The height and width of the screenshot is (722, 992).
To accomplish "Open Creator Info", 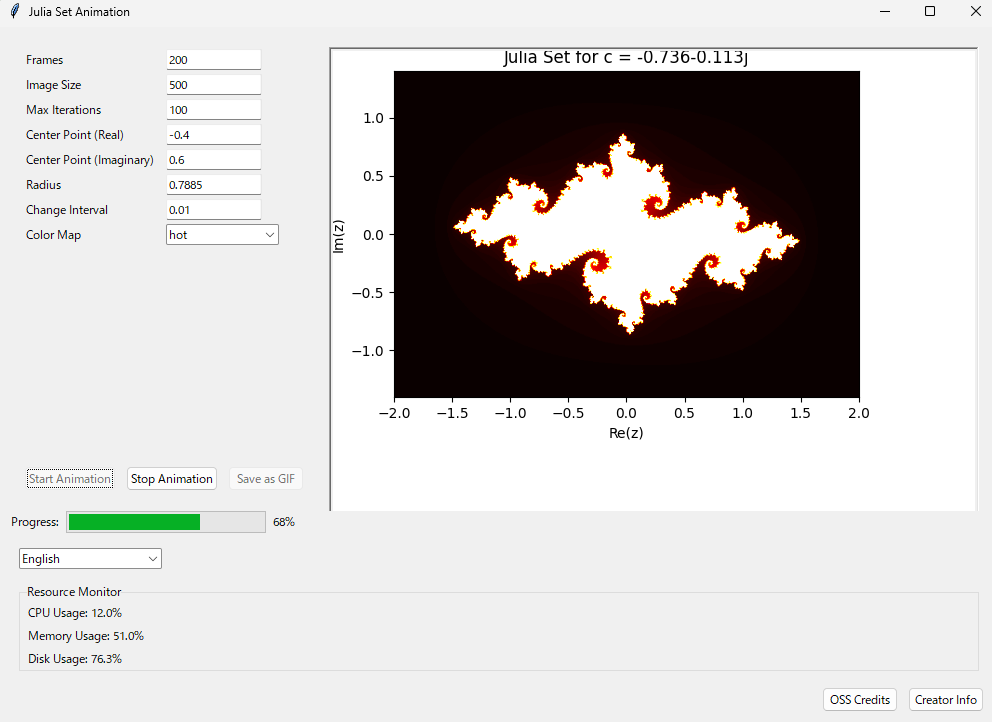I will [945, 699].
